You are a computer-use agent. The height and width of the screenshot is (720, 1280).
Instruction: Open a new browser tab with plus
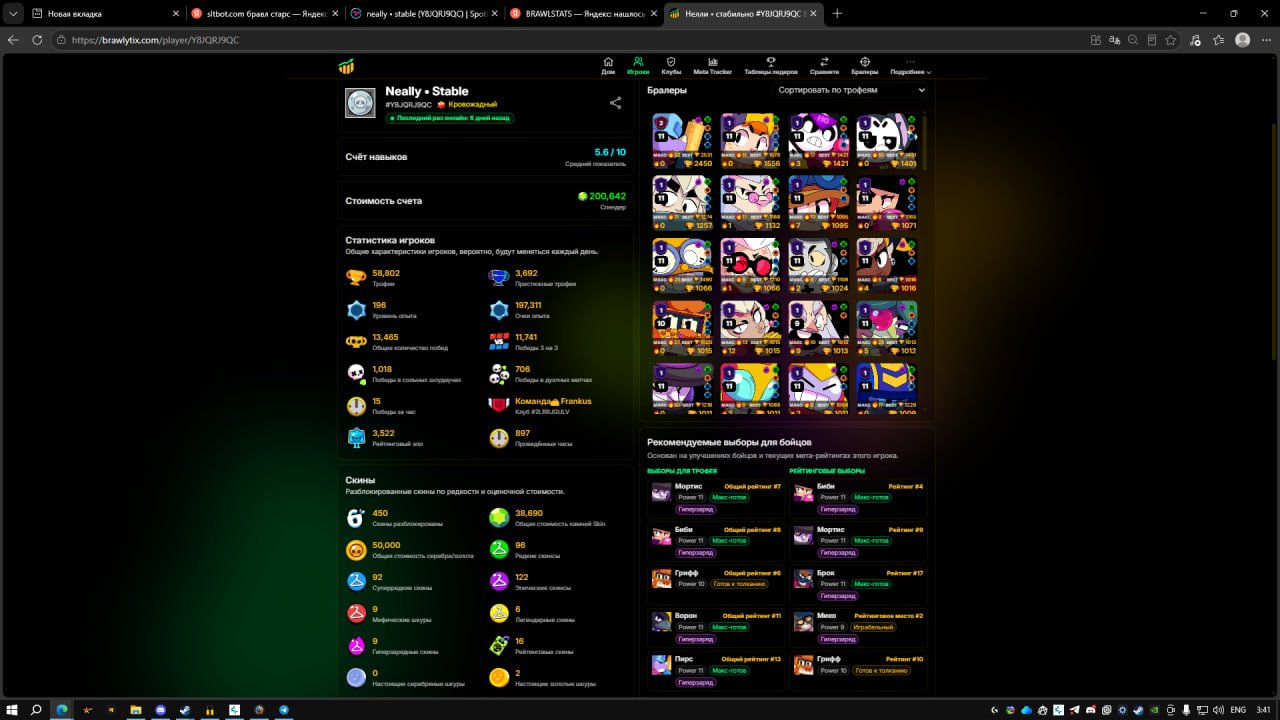pyautogui.click(x=837, y=13)
